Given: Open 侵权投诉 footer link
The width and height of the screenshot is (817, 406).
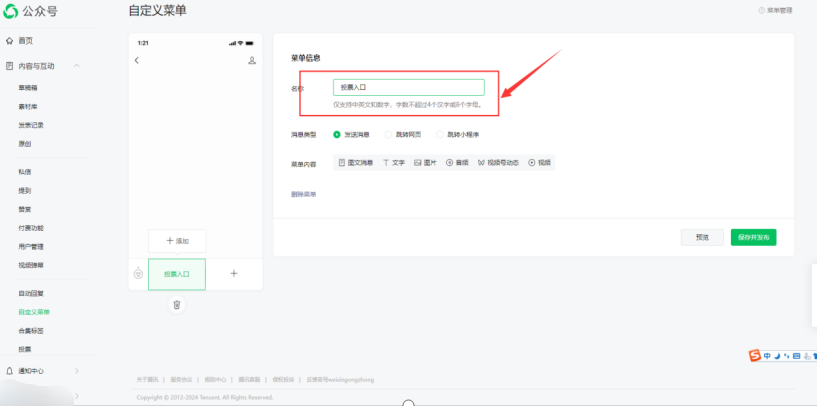Looking at the screenshot, I should pos(283,379).
